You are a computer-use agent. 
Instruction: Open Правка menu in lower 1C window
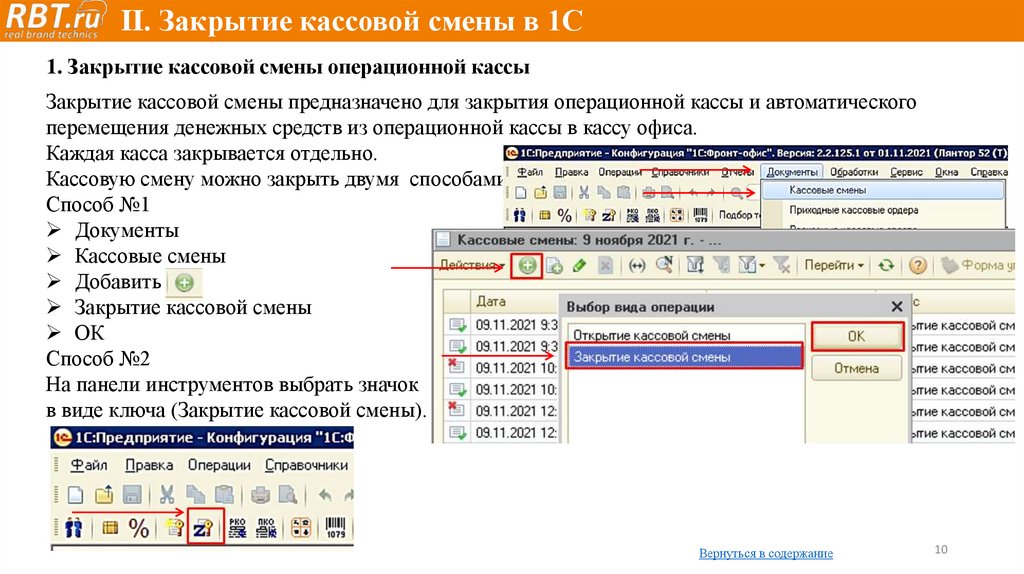149,465
